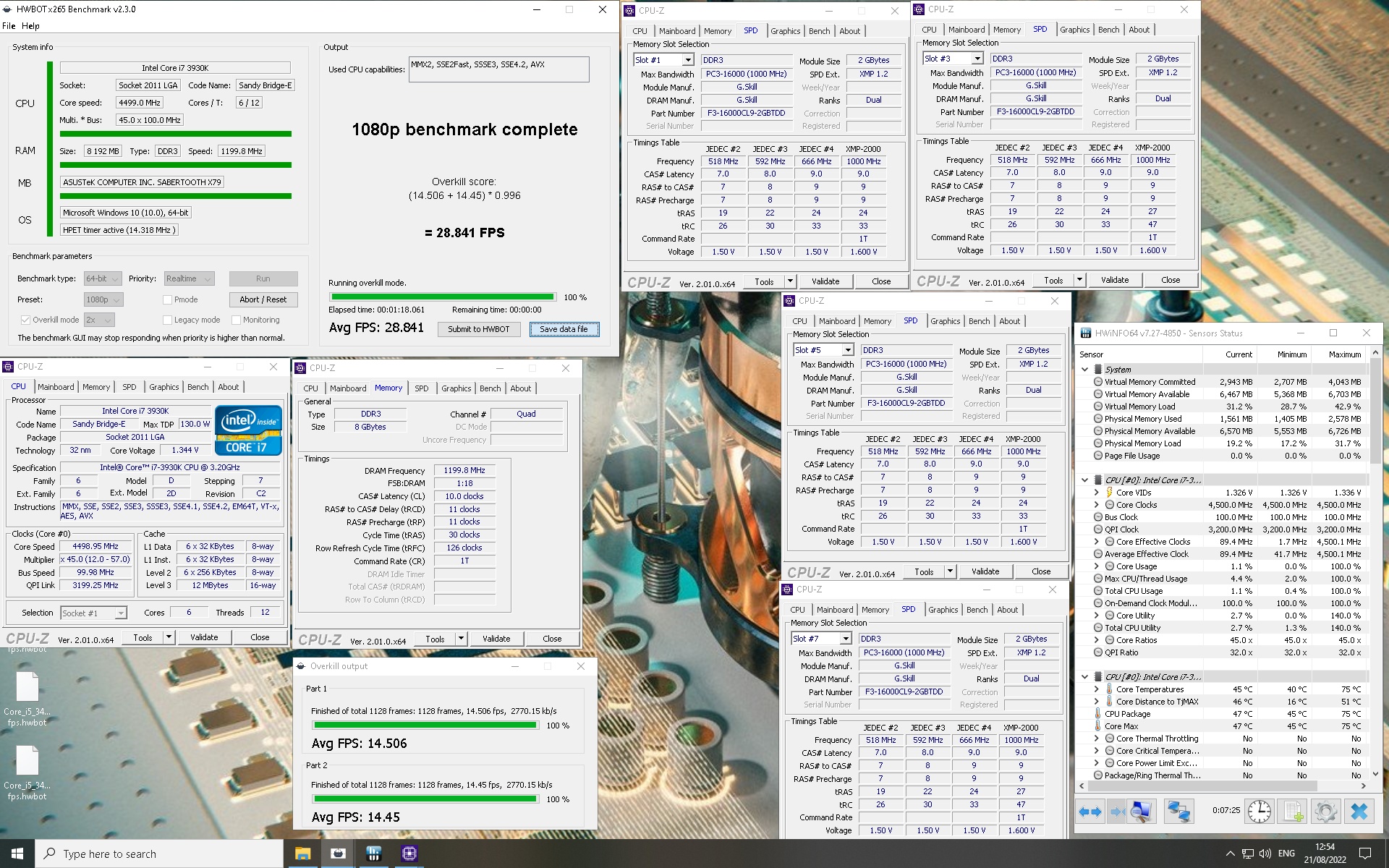
Task: Open the Overkill 2x multiplier dropdown
Action: pyautogui.click(x=99, y=320)
